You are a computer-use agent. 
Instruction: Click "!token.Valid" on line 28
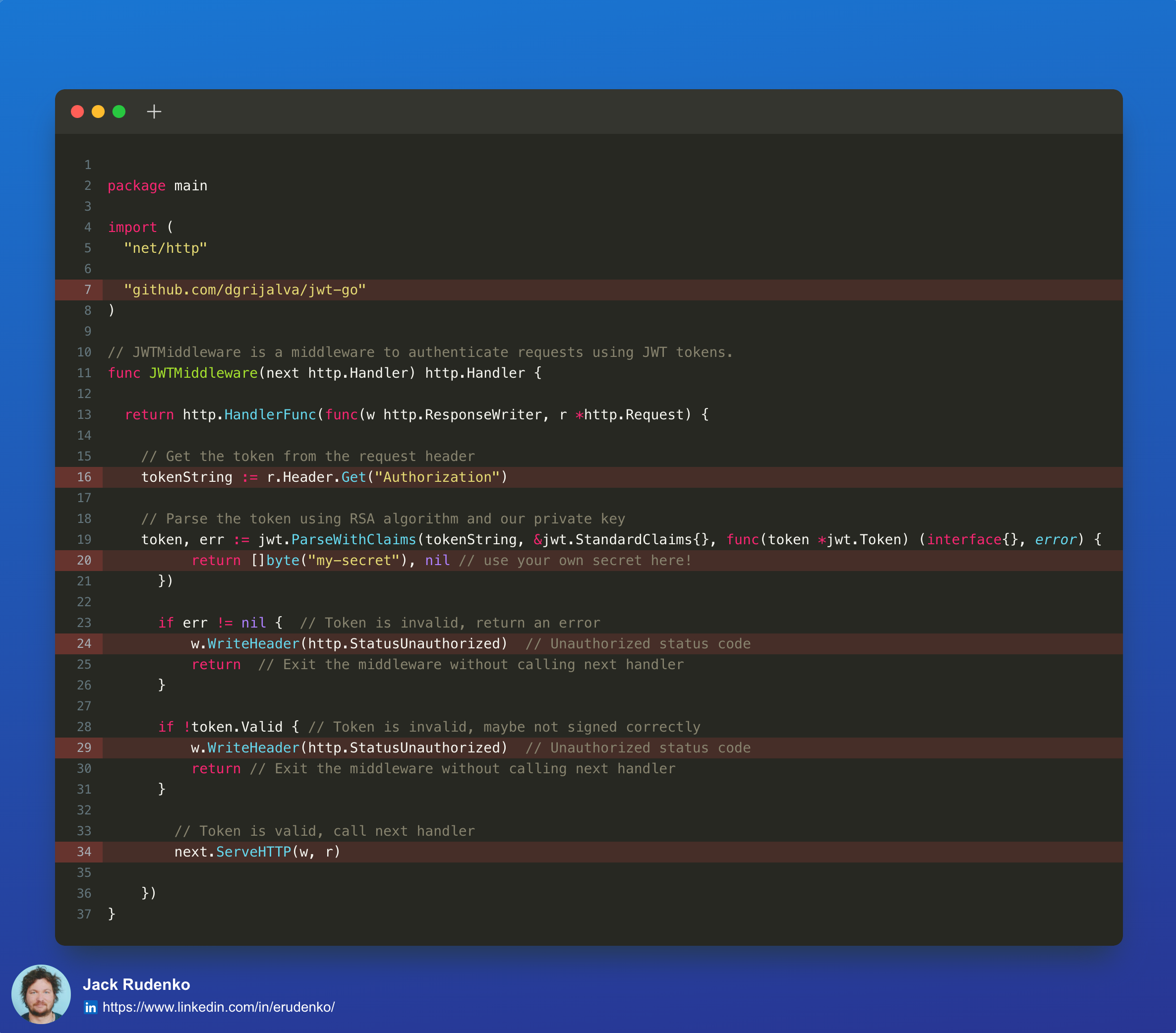click(233, 727)
